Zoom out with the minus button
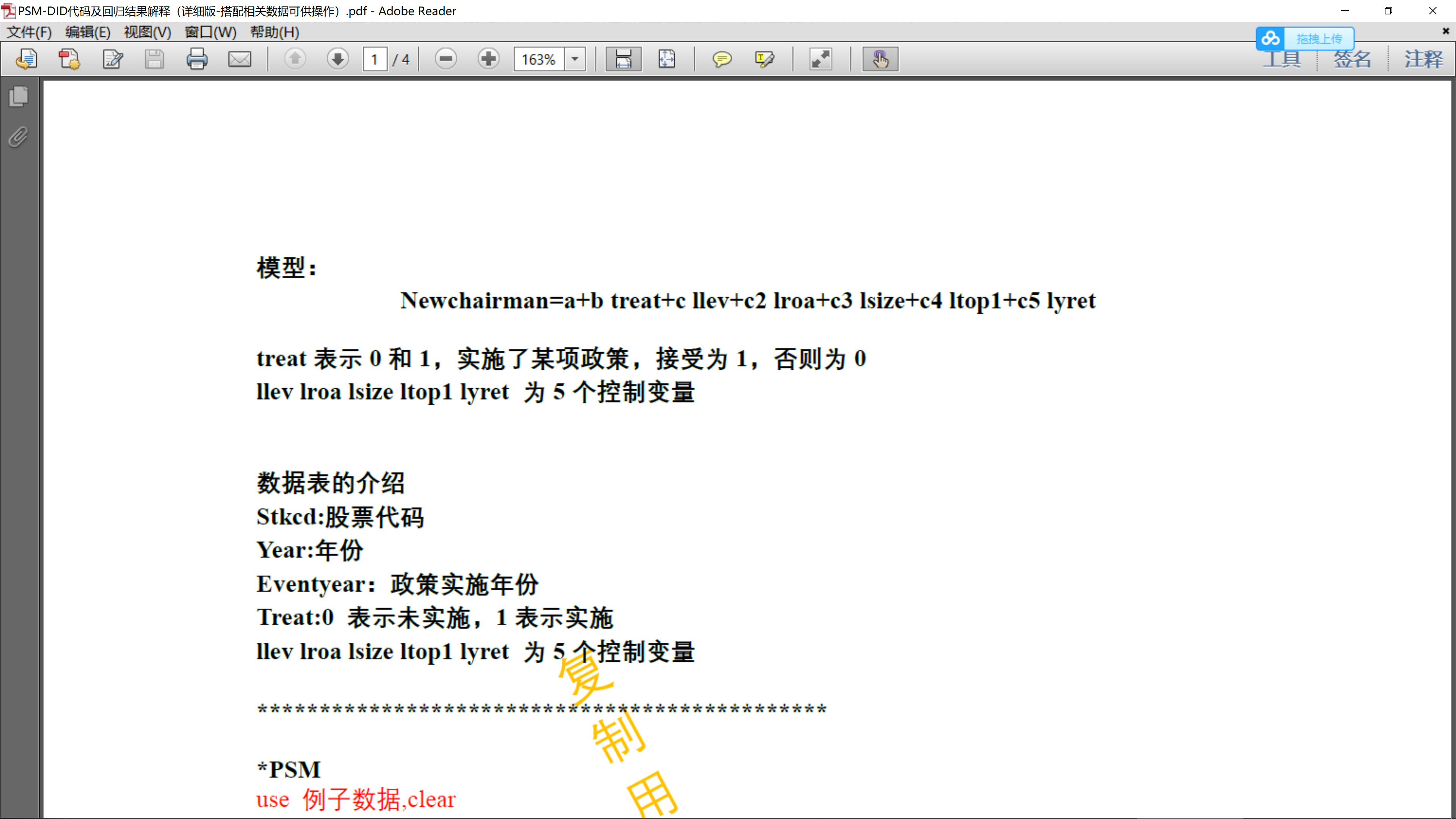The image size is (1456, 819). 446,59
